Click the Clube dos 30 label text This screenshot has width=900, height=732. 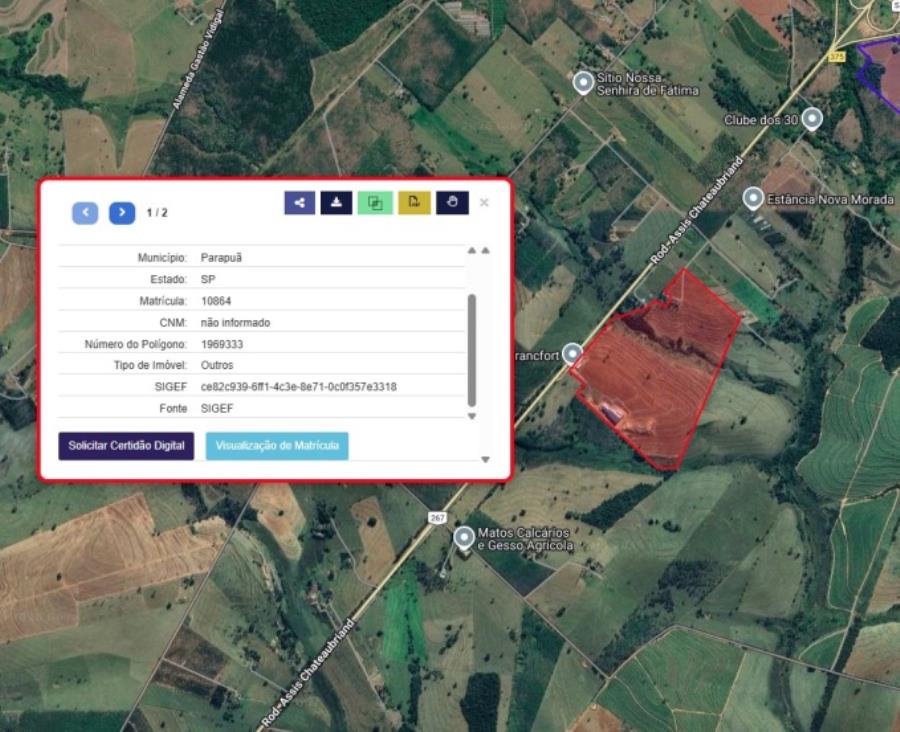[761, 120]
